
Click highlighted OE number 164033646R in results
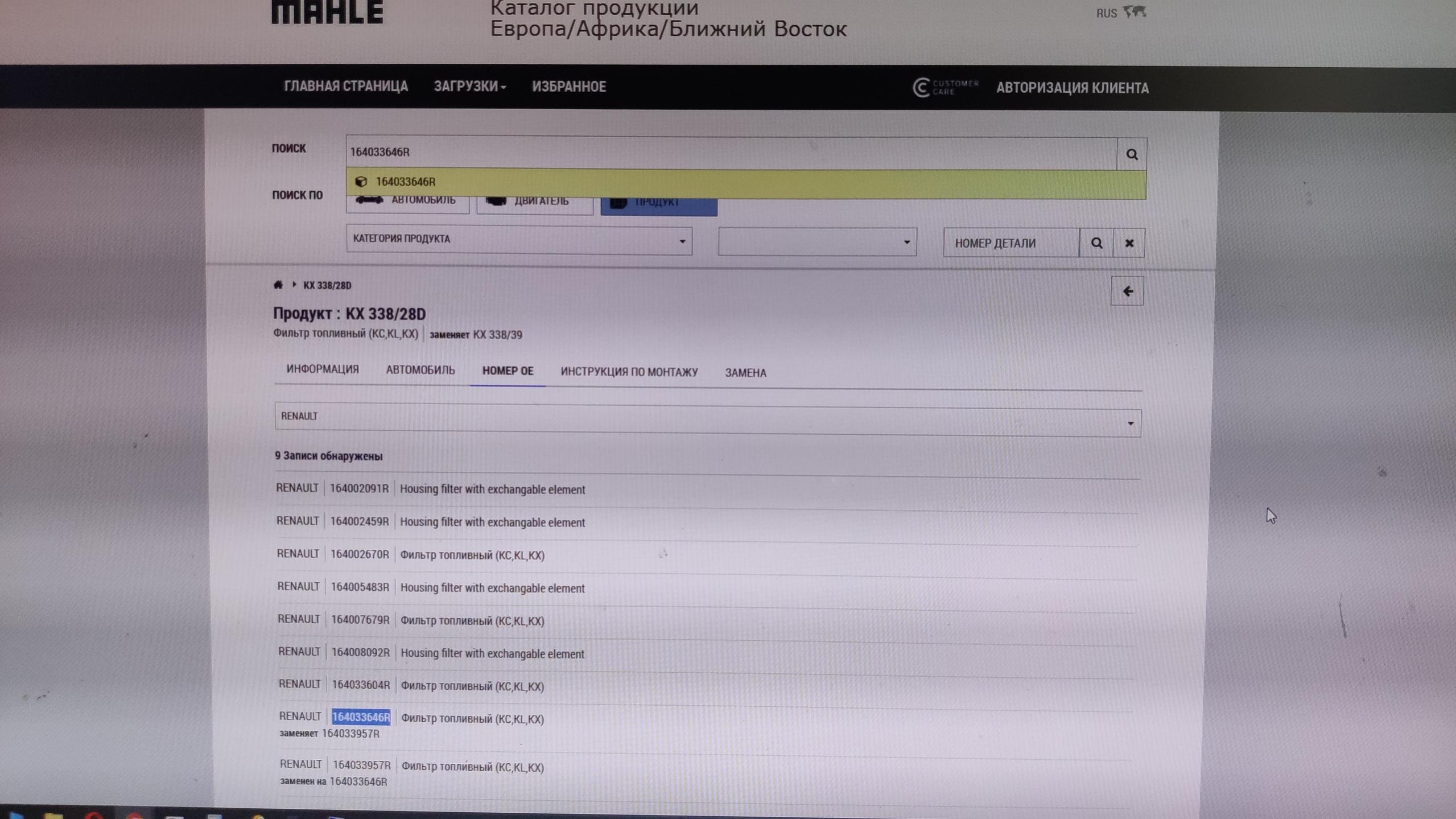pos(361,717)
